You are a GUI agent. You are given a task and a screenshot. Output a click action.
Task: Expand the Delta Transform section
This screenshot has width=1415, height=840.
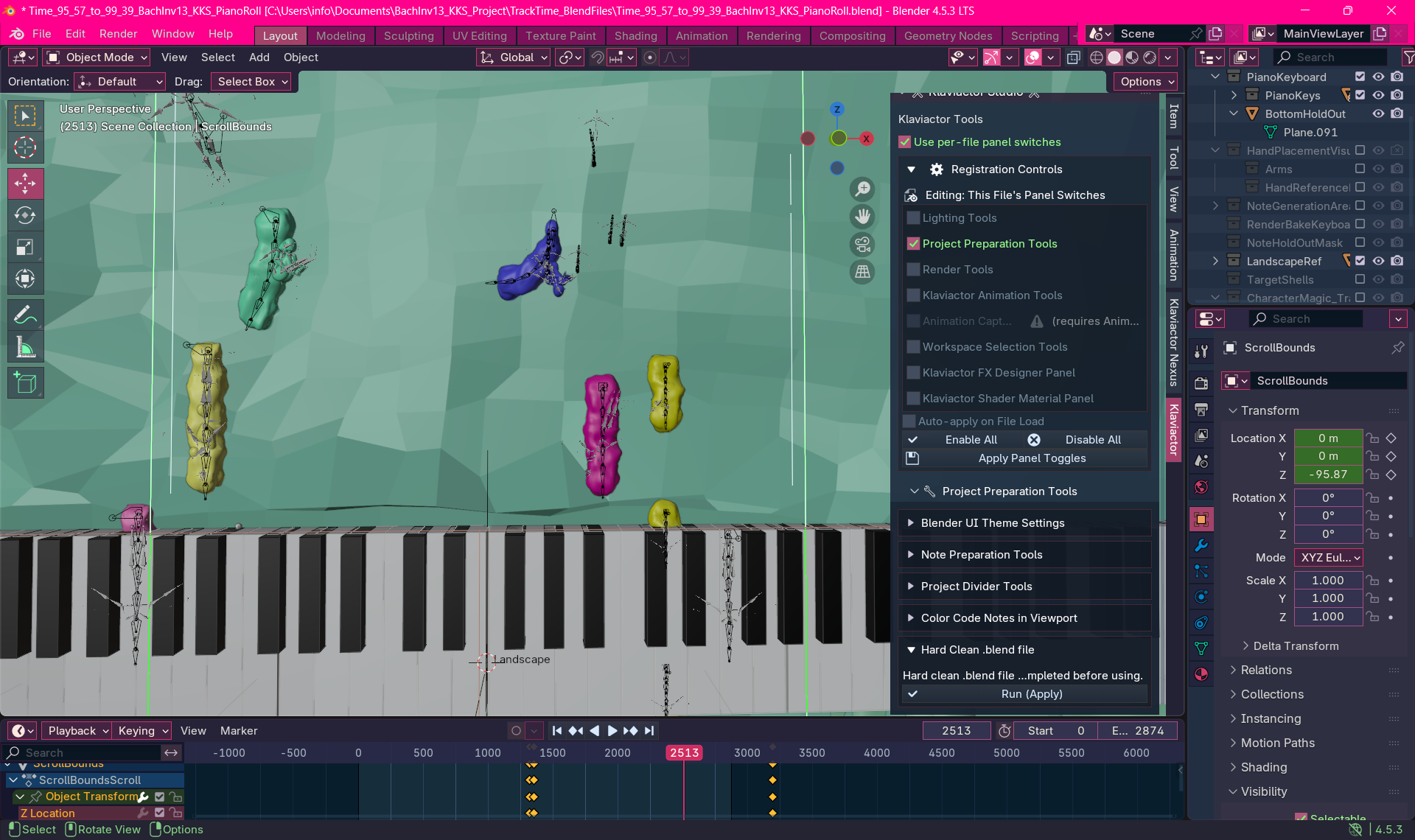coord(1295,646)
